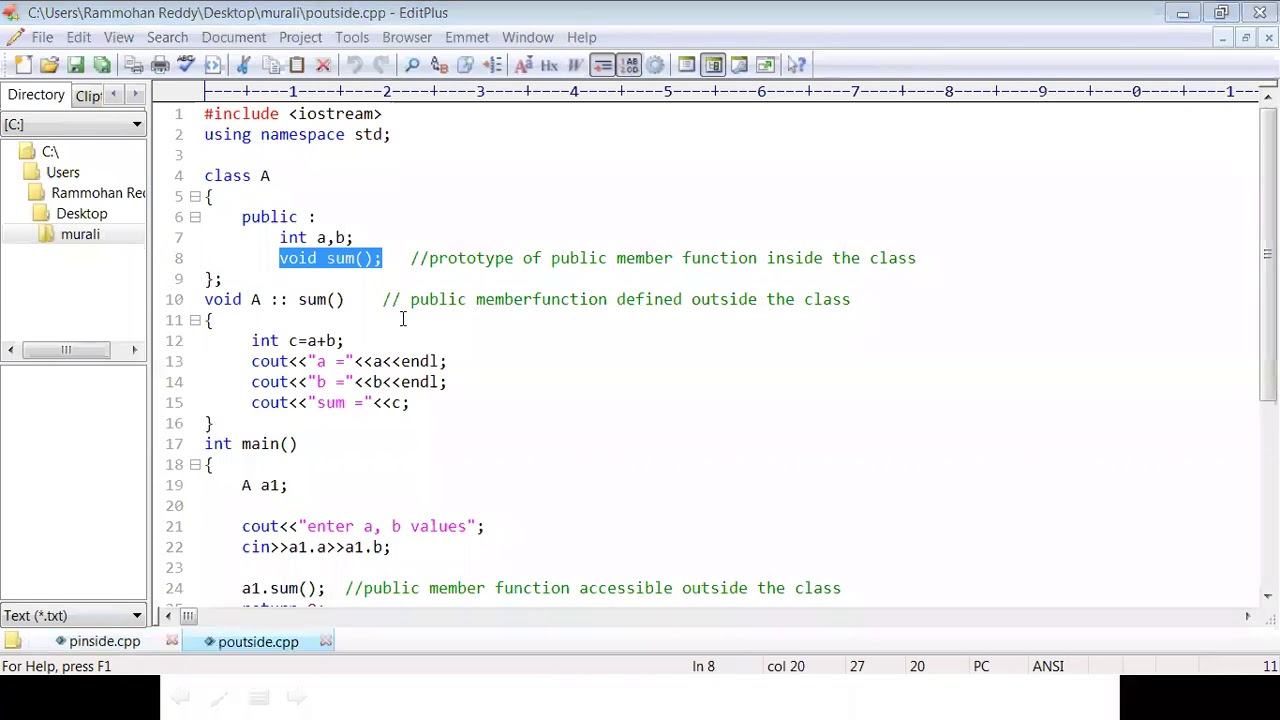The image size is (1280, 720).
Task: Collapse the sum() body fold at line 11
Action: pos(195,320)
